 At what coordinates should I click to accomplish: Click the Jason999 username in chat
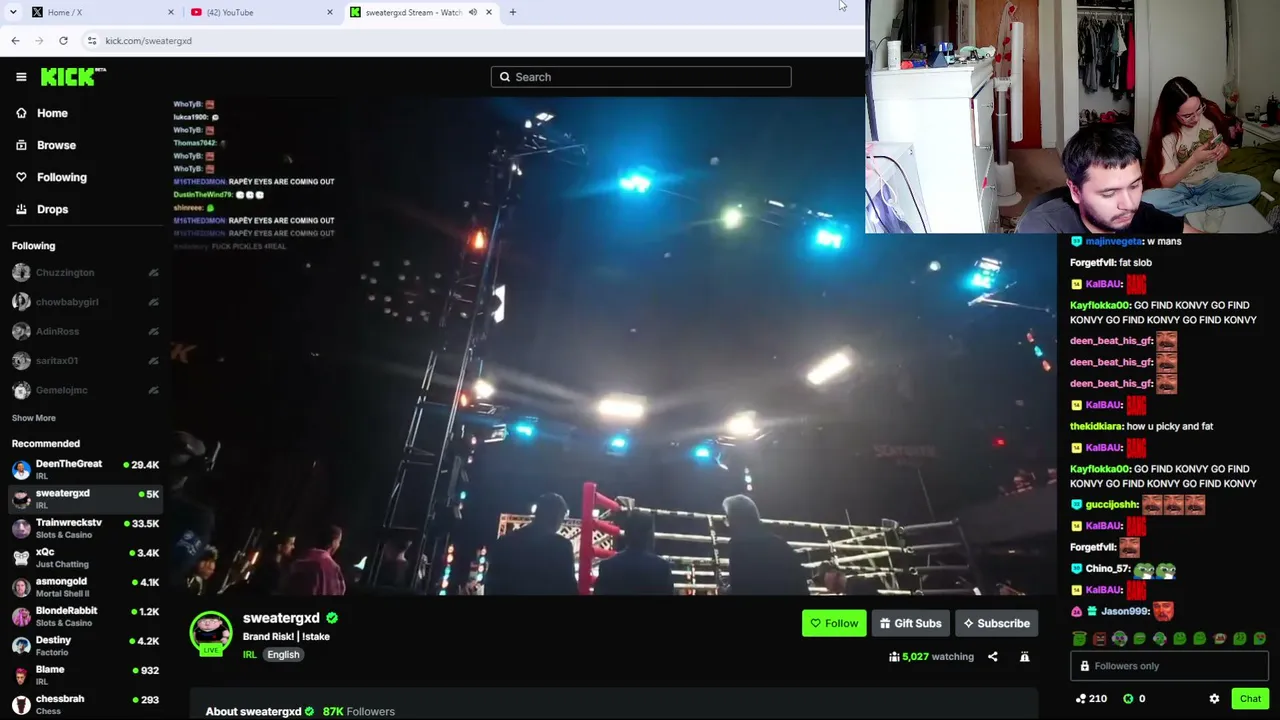click(1124, 611)
